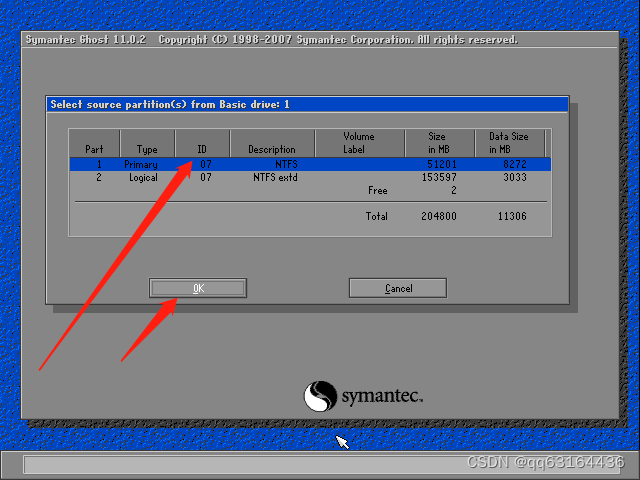Click the dialog title bar text
640x480 pixels.
click(170, 104)
